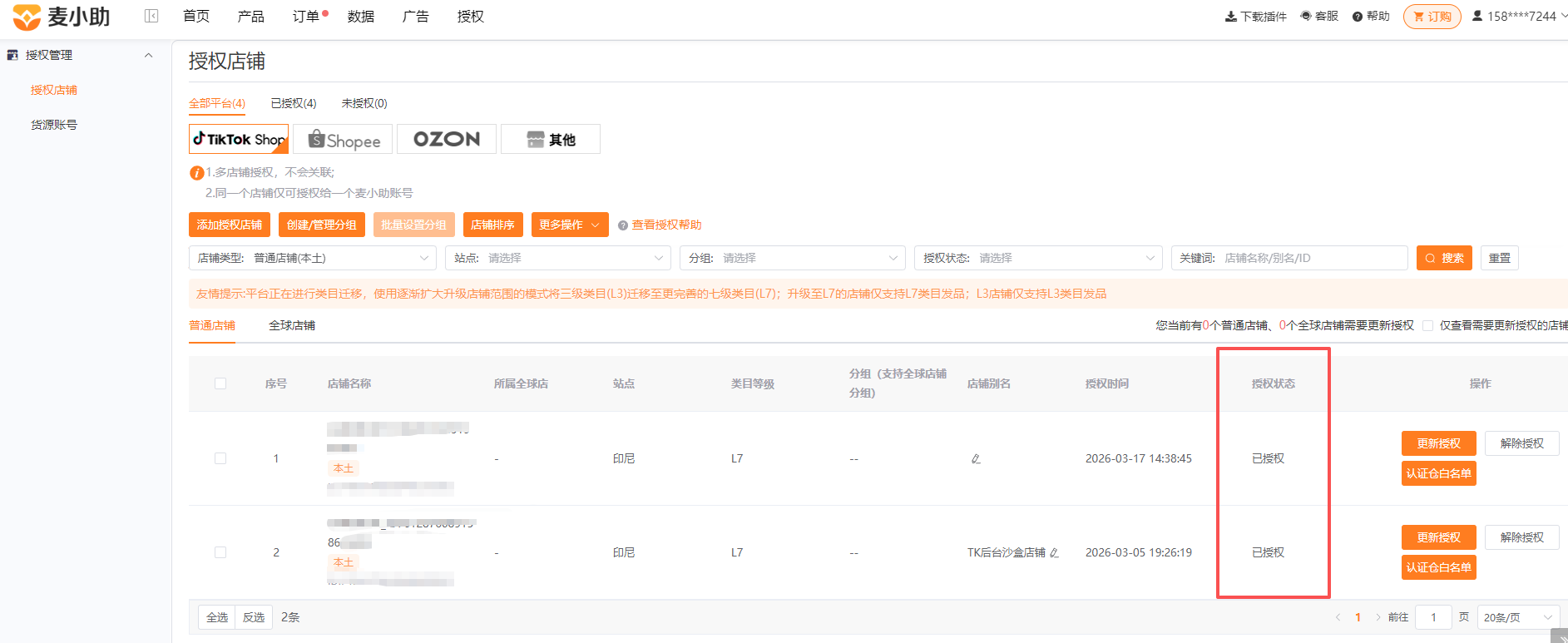Click the 搜索 search button
This screenshot has height=643, width=1568.
(1444, 258)
